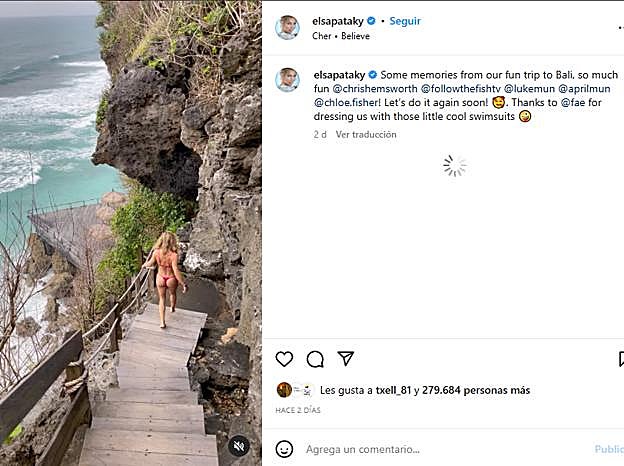Open elsapataky's header profile picture
The width and height of the screenshot is (624, 466).
click(x=287, y=27)
